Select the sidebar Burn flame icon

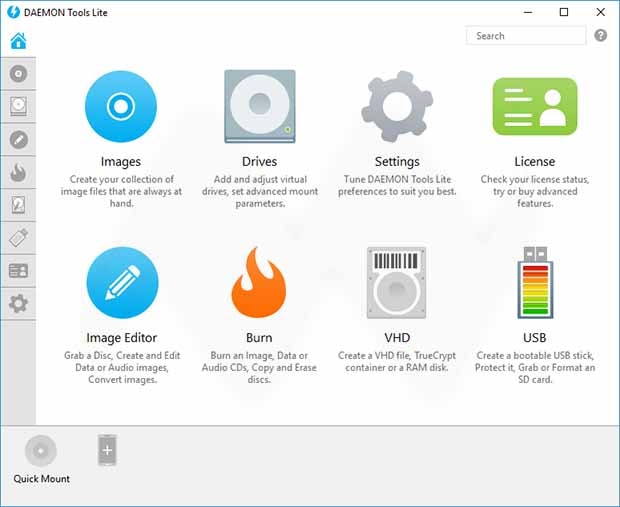tap(18, 172)
